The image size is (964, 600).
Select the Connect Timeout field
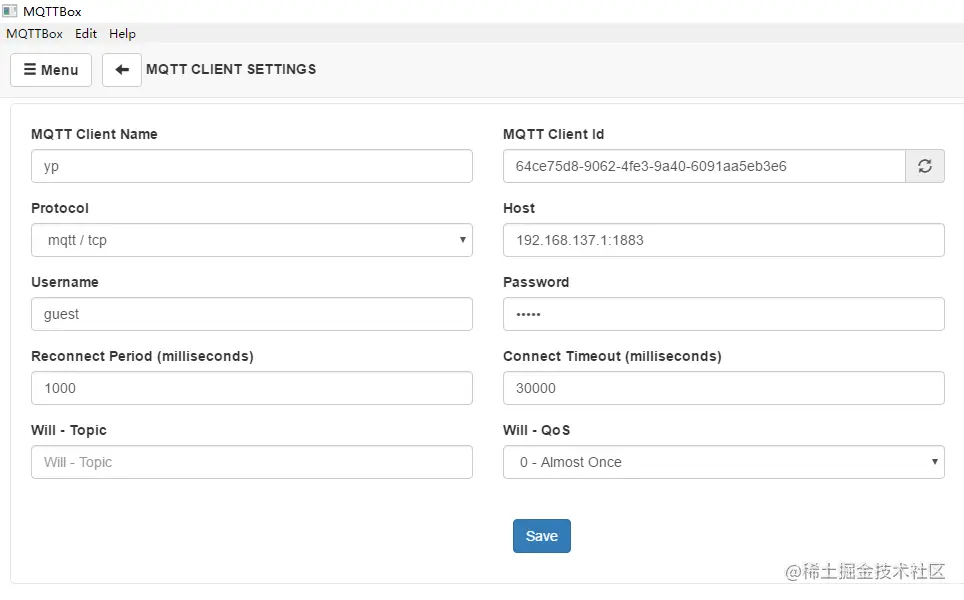(723, 388)
